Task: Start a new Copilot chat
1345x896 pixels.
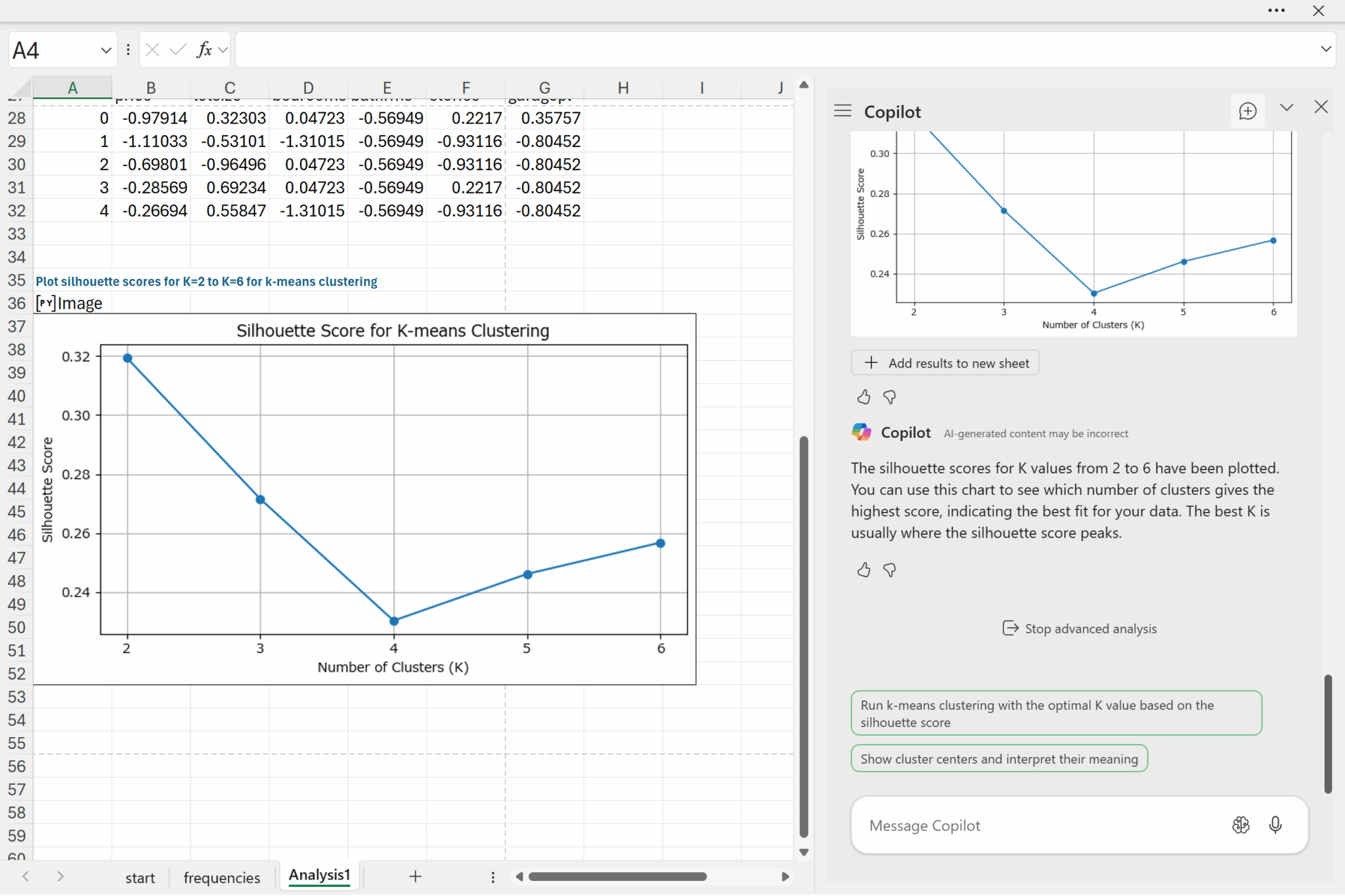Action: 1247,111
